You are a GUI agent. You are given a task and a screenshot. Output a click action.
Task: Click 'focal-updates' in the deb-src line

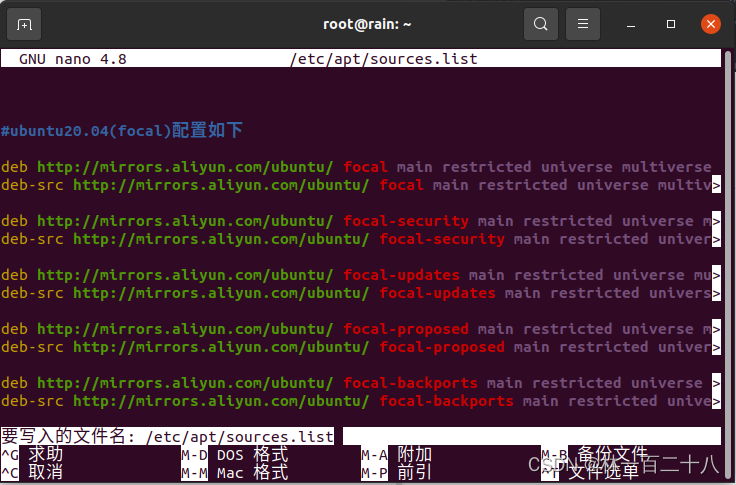click(x=437, y=293)
